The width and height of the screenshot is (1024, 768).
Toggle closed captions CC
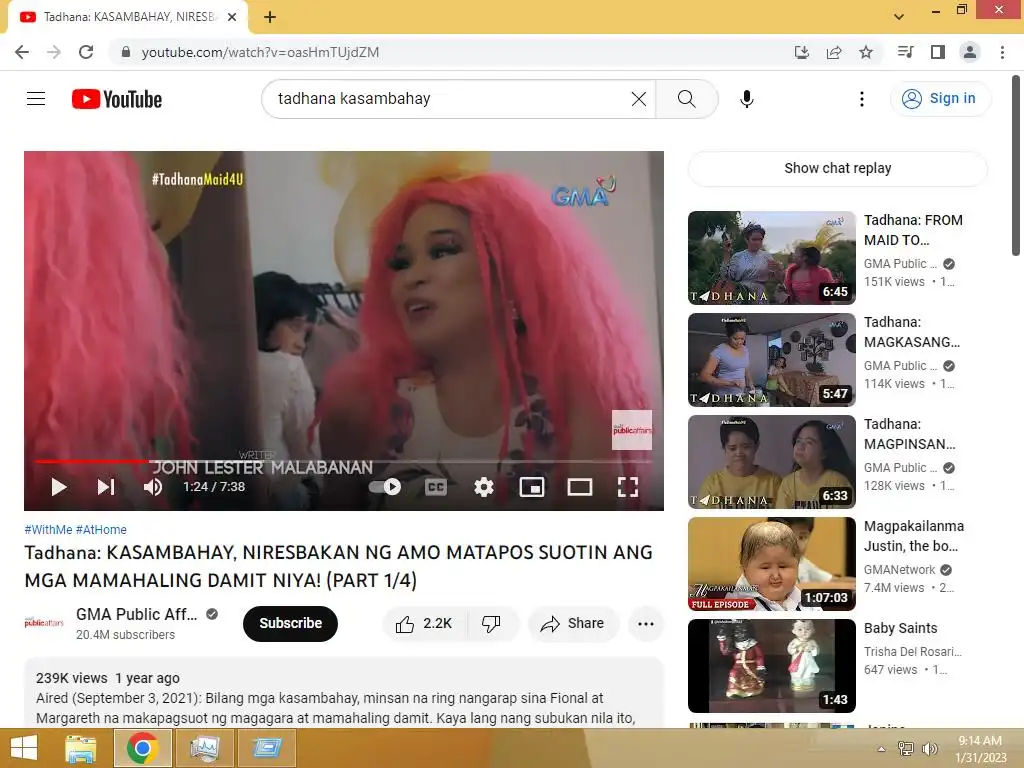tap(436, 487)
